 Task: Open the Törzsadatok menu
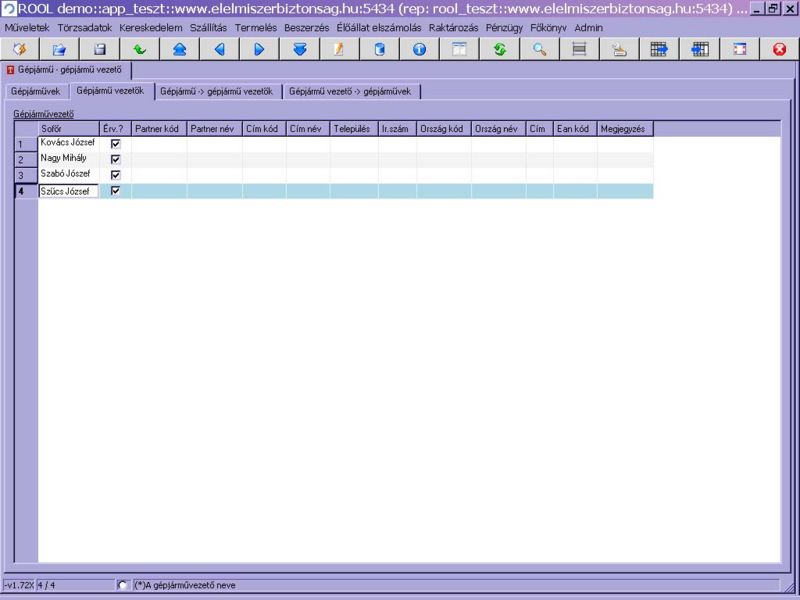point(83,27)
